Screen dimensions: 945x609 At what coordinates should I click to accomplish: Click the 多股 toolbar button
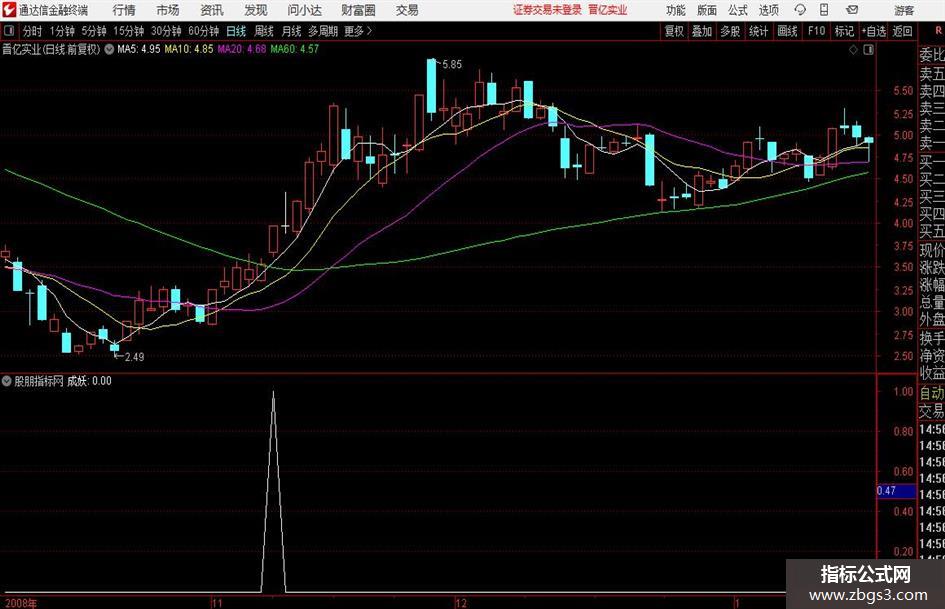pos(730,31)
